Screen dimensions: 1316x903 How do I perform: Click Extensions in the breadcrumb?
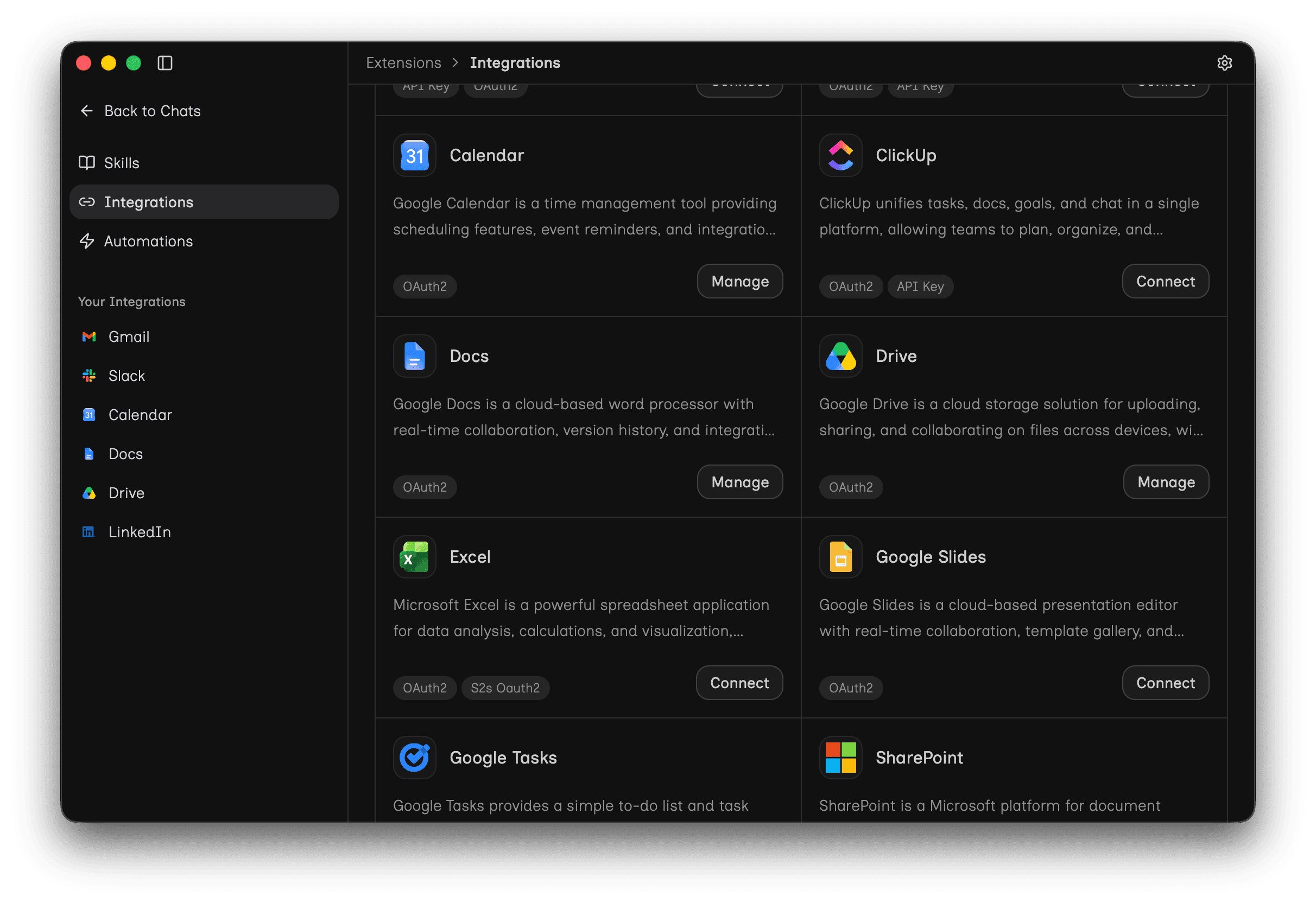point(403,63)
